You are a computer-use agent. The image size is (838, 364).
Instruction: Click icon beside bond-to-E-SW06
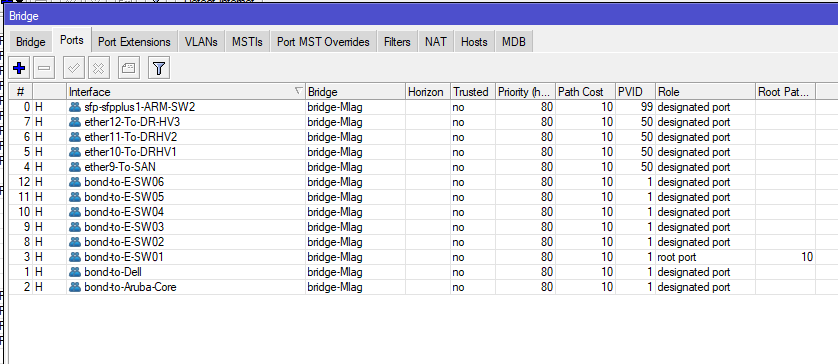coord(75,182)
